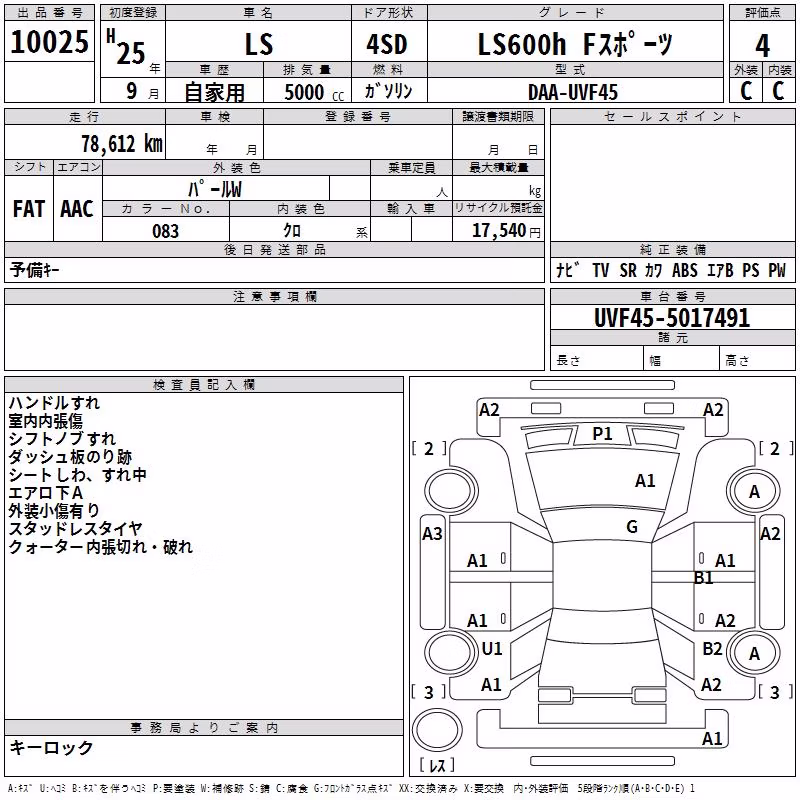Click inspector note スタッドレスタイヤ

75,529
